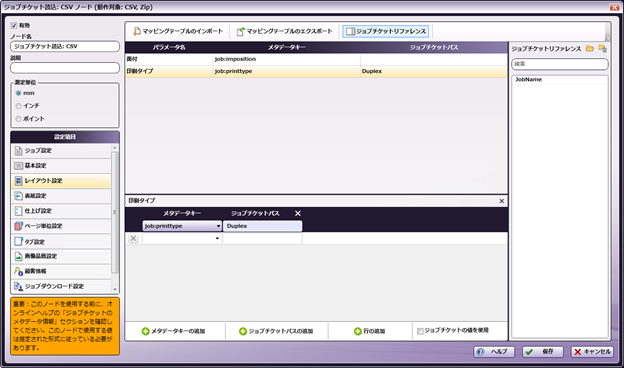The height and width of the screenshot is (368, 624).
Task: Select ページ単位設定 in the settings list
Action: (61, 226)
